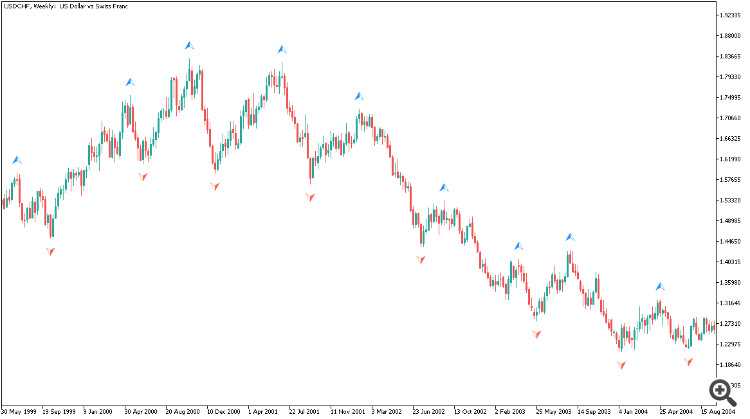This screenshot has height=419, width=750.
Task: Click the 1.35980 price level label
Action: coord(730,282)
